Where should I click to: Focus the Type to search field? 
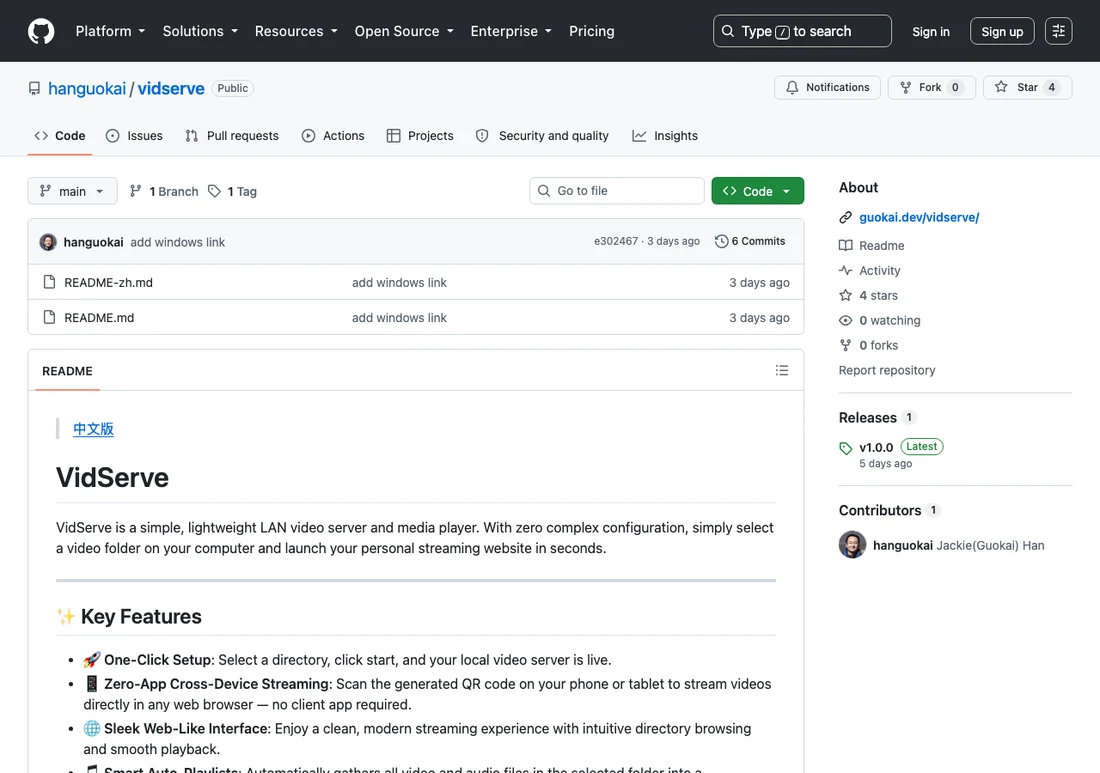[x=802, y=32]
